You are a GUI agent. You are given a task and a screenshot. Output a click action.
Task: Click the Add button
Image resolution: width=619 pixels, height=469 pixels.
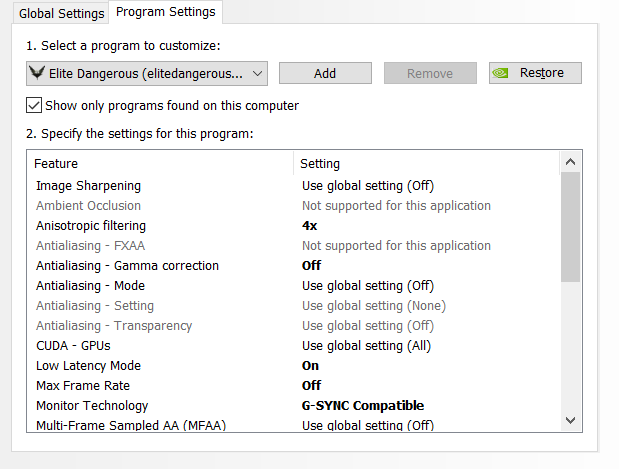click(x=325, y=73)
